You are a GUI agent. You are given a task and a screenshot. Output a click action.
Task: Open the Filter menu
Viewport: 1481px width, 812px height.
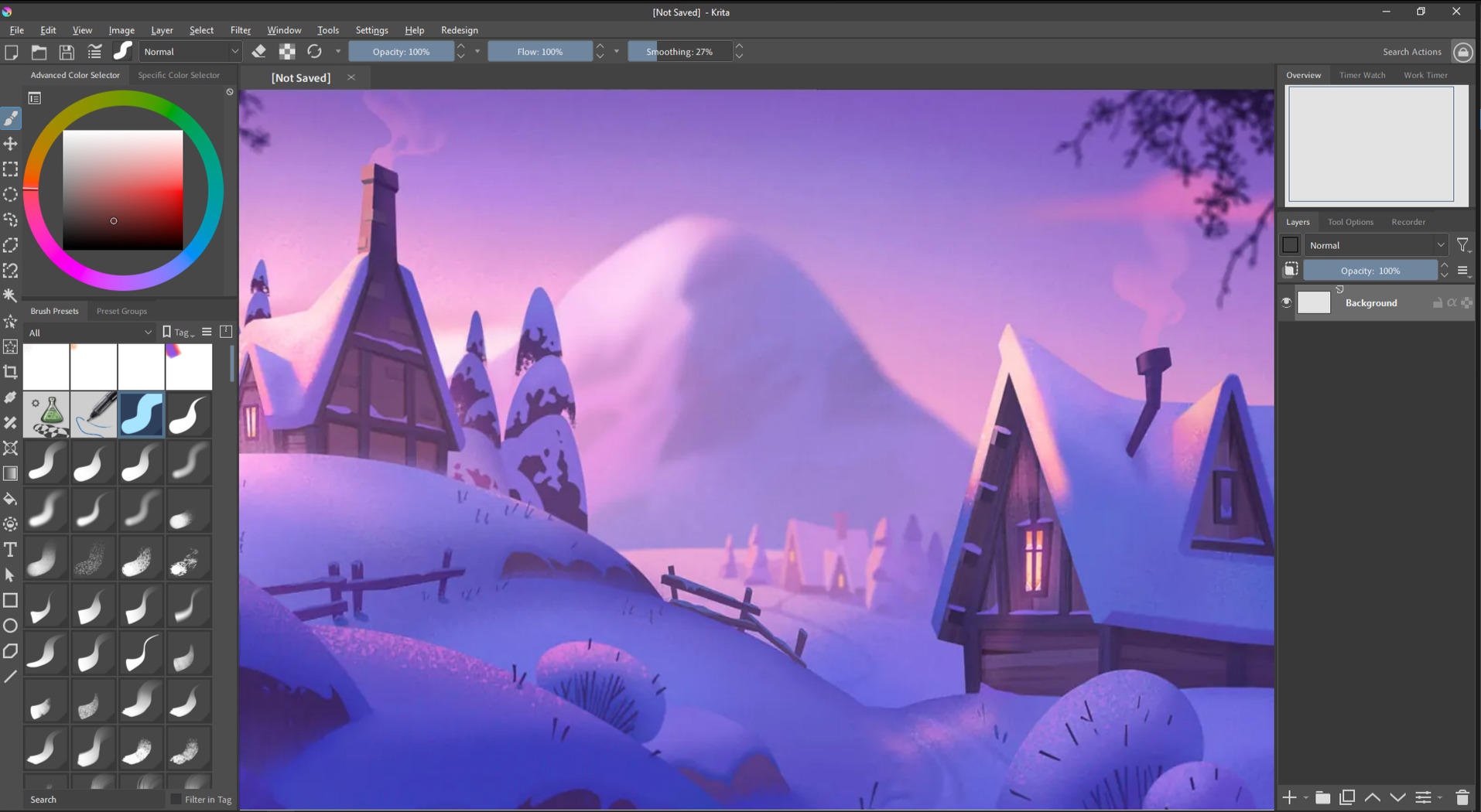[x=240, y=30]
